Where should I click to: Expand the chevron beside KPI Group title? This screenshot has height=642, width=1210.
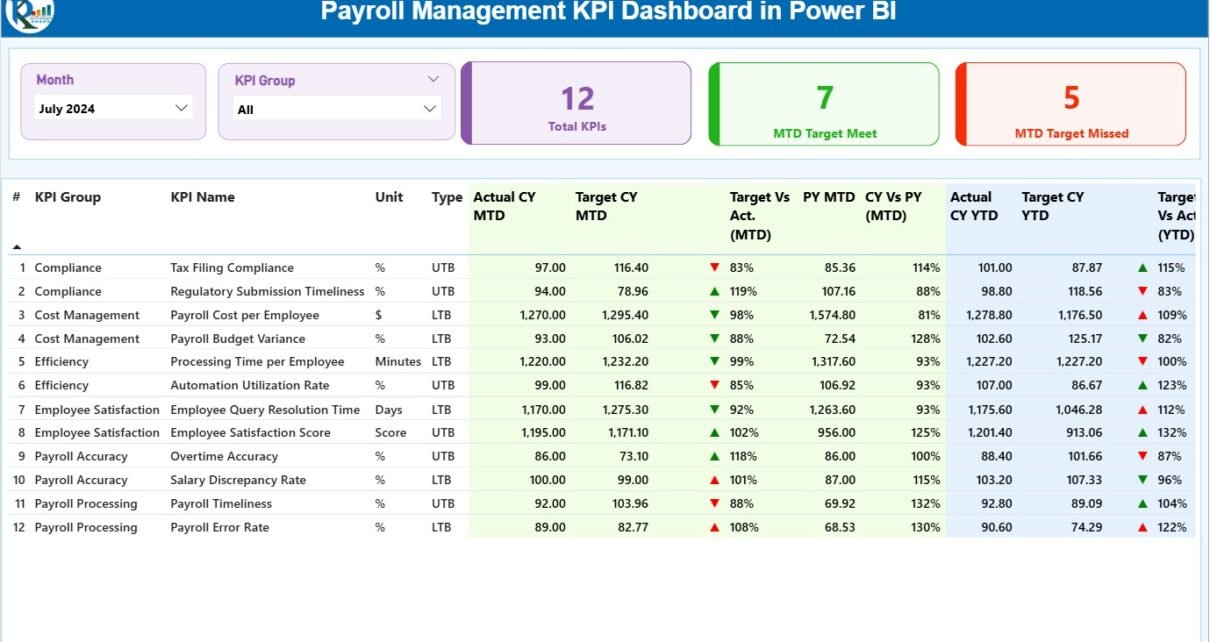(433, 79)
